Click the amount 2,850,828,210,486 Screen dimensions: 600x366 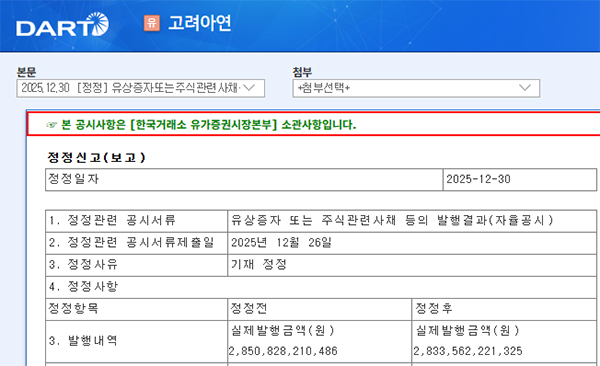283,351
